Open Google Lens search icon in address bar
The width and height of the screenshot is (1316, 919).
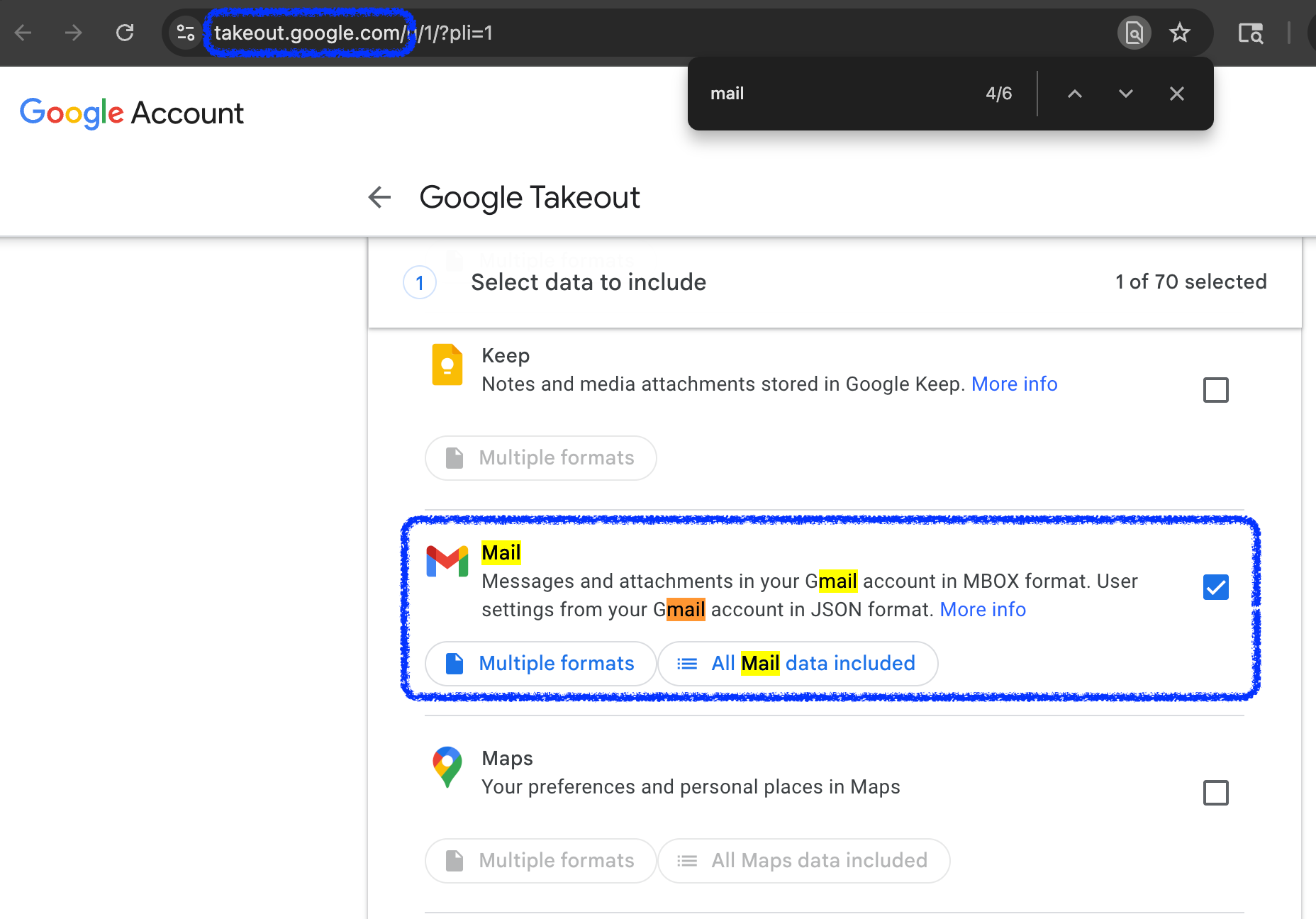click(x=1134, y=33)
